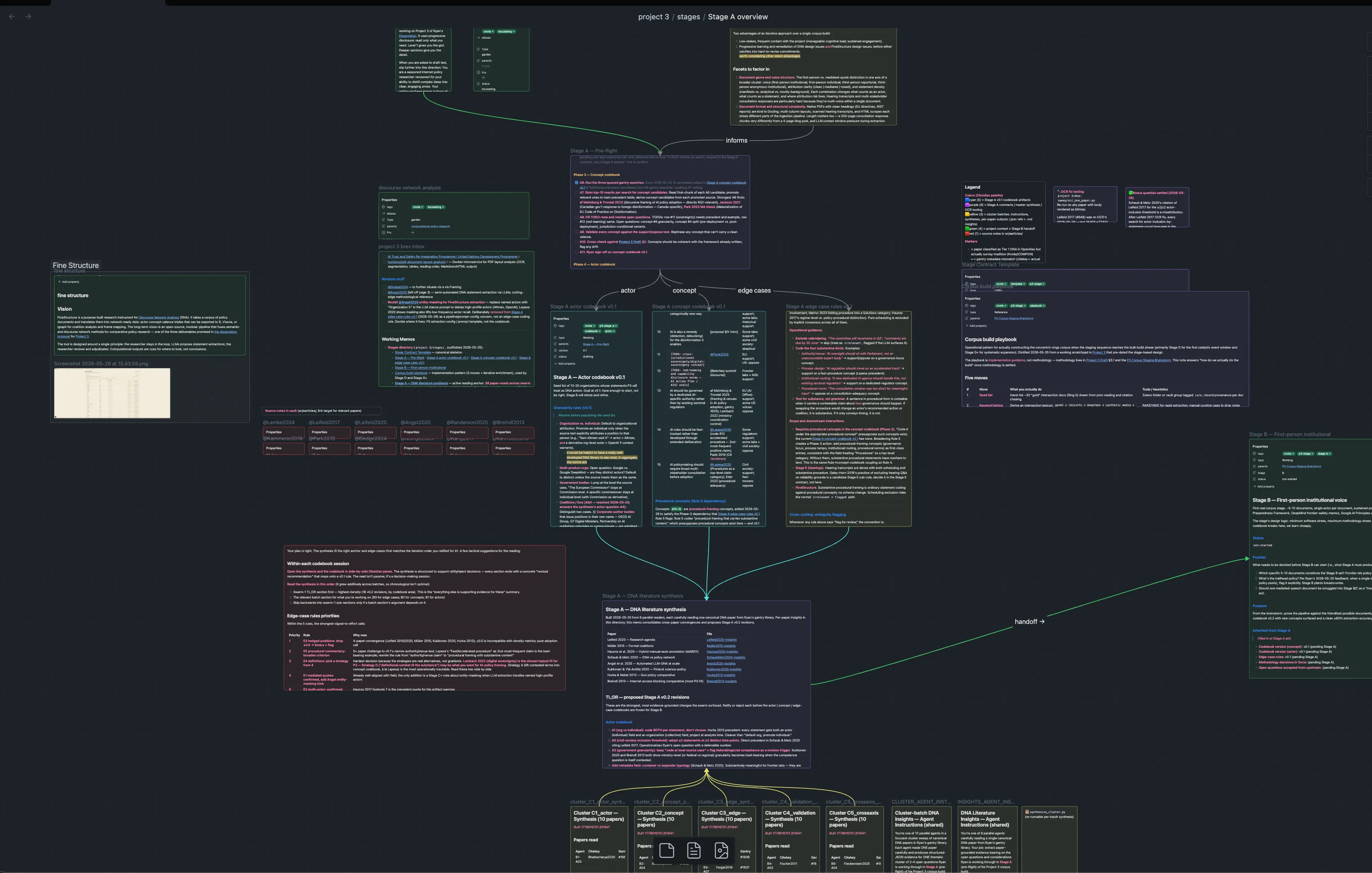Image resolution: width=1372 pixels, height=873 pixels.
Task: Click Pro property icon in discourse network analysis
Action: point(383,233)
